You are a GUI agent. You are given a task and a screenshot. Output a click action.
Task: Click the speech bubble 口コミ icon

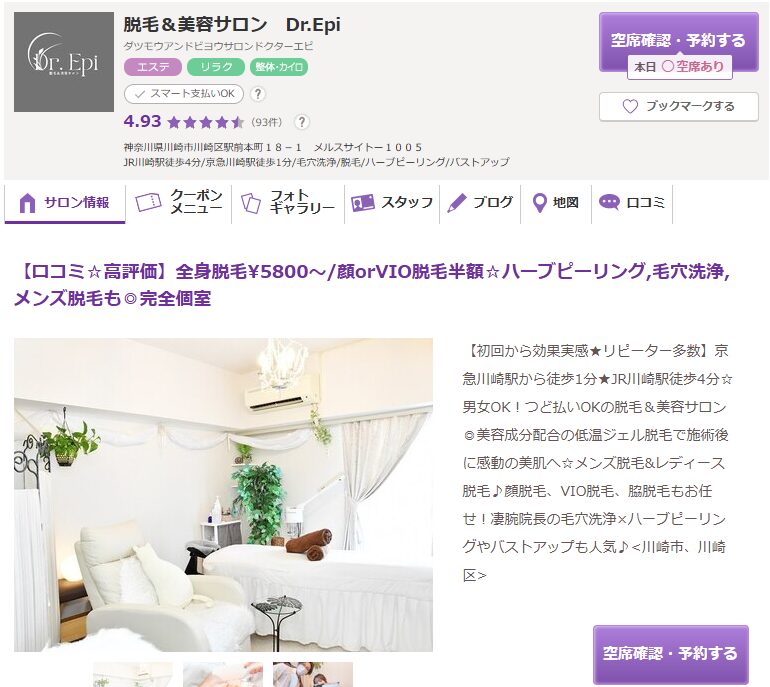pos(609,202)
